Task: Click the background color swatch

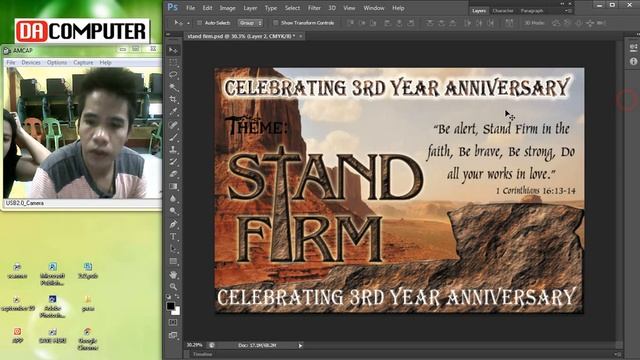Action: (177, 312)
